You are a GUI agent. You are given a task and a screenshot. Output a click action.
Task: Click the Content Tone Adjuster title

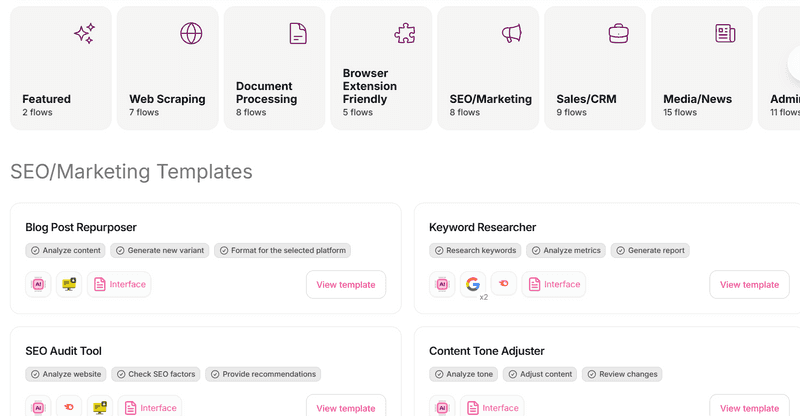point(487,351)
